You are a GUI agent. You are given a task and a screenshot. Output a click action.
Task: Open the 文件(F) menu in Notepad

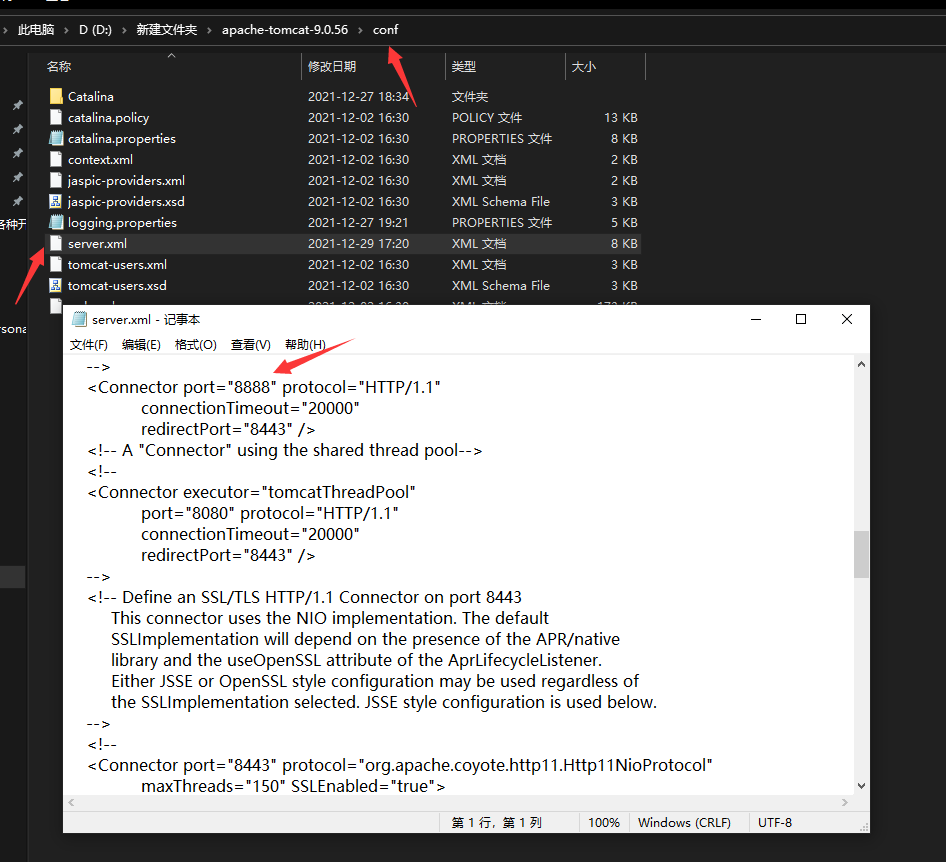click(x=88, y=344)
